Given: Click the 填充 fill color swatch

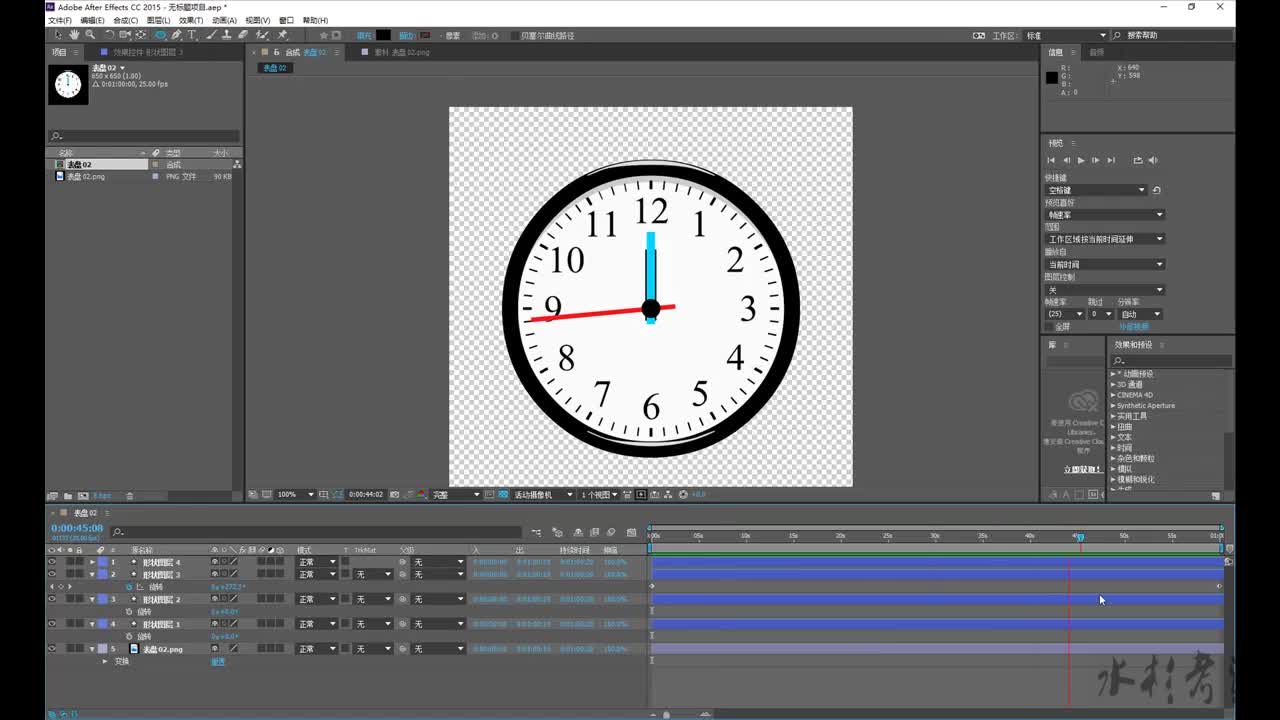Looking at the screenshot, I should (x=383, y=35).
